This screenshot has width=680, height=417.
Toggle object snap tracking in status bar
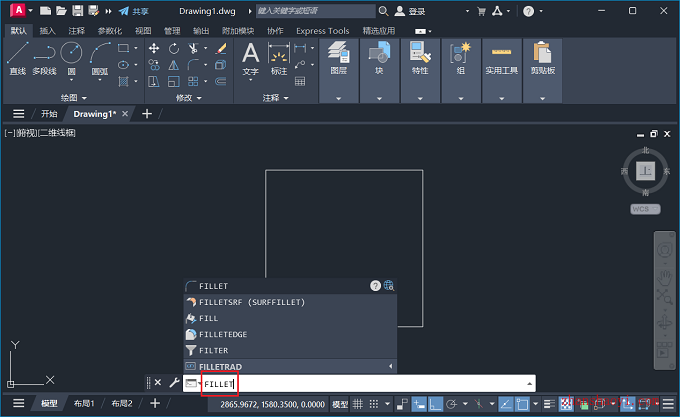click(x=506, y=404)
